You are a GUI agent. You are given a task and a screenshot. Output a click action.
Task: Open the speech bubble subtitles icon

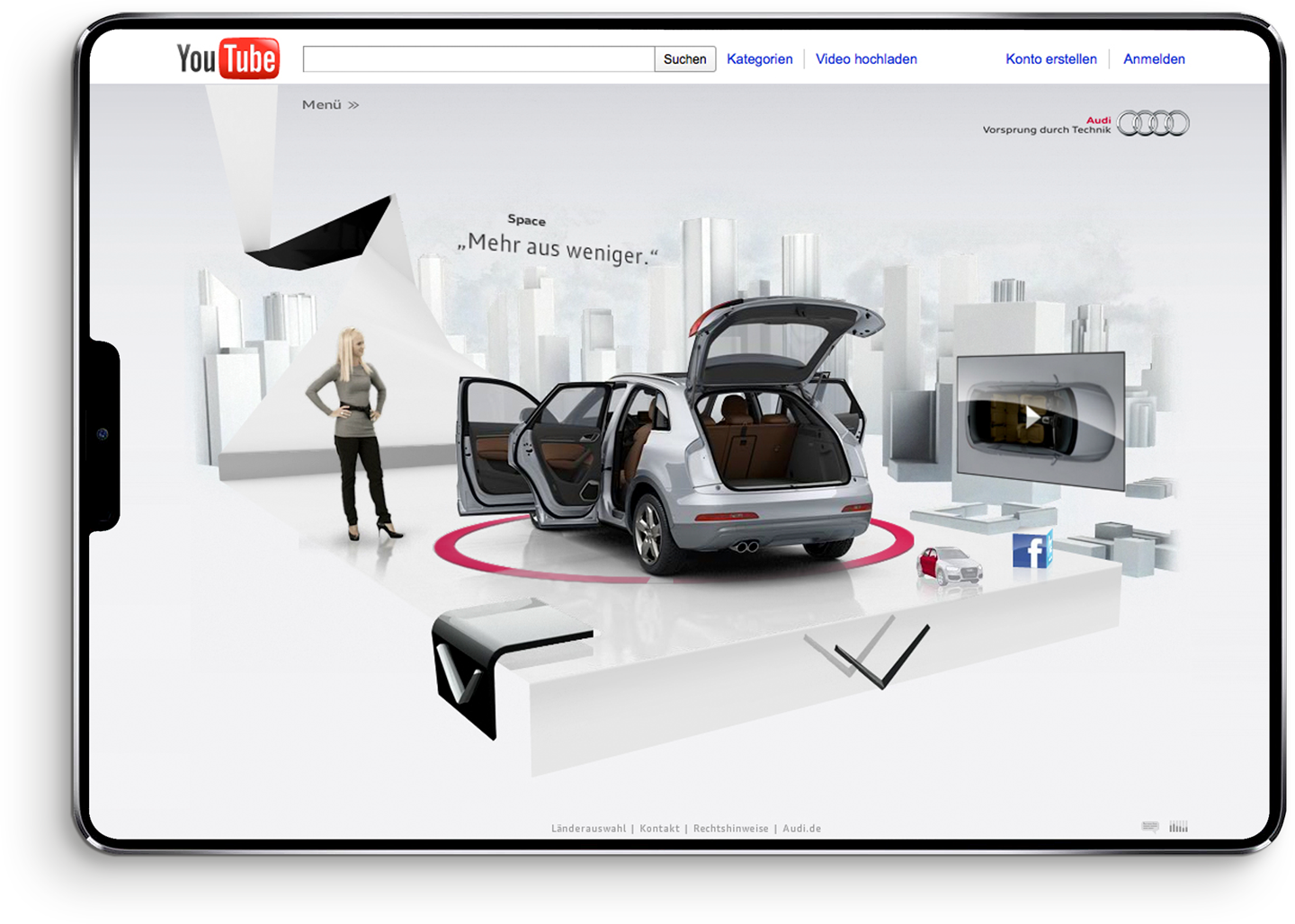(1150, 827)
